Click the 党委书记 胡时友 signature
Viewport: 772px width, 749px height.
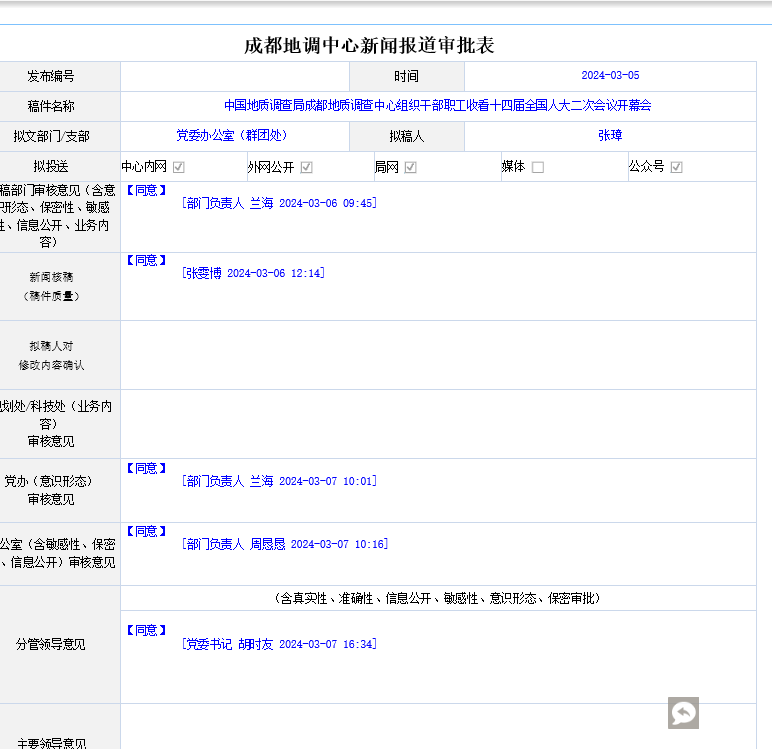point(279,644)
